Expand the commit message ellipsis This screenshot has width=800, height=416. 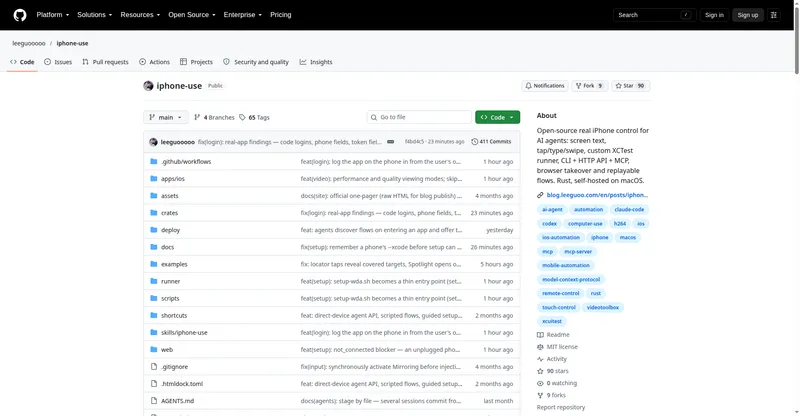point(390,142)
